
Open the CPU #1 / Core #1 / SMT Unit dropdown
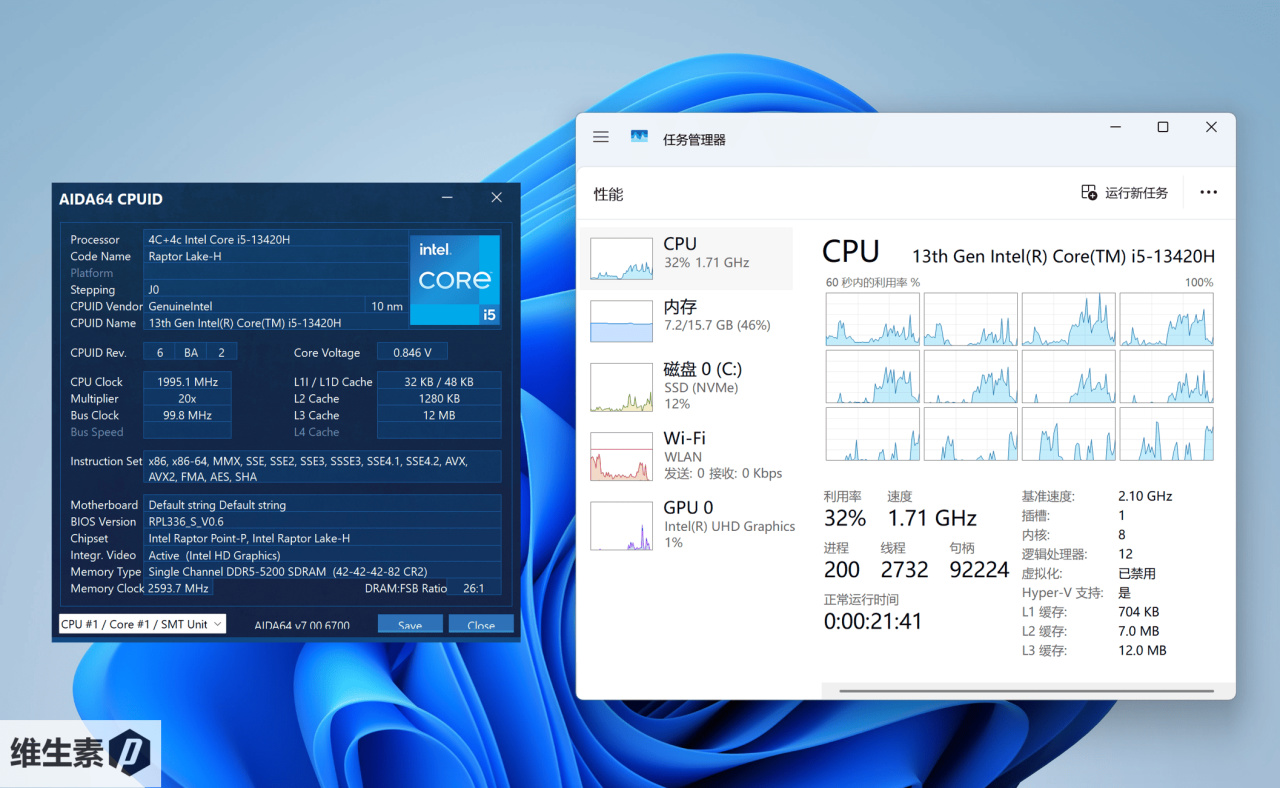142,624
